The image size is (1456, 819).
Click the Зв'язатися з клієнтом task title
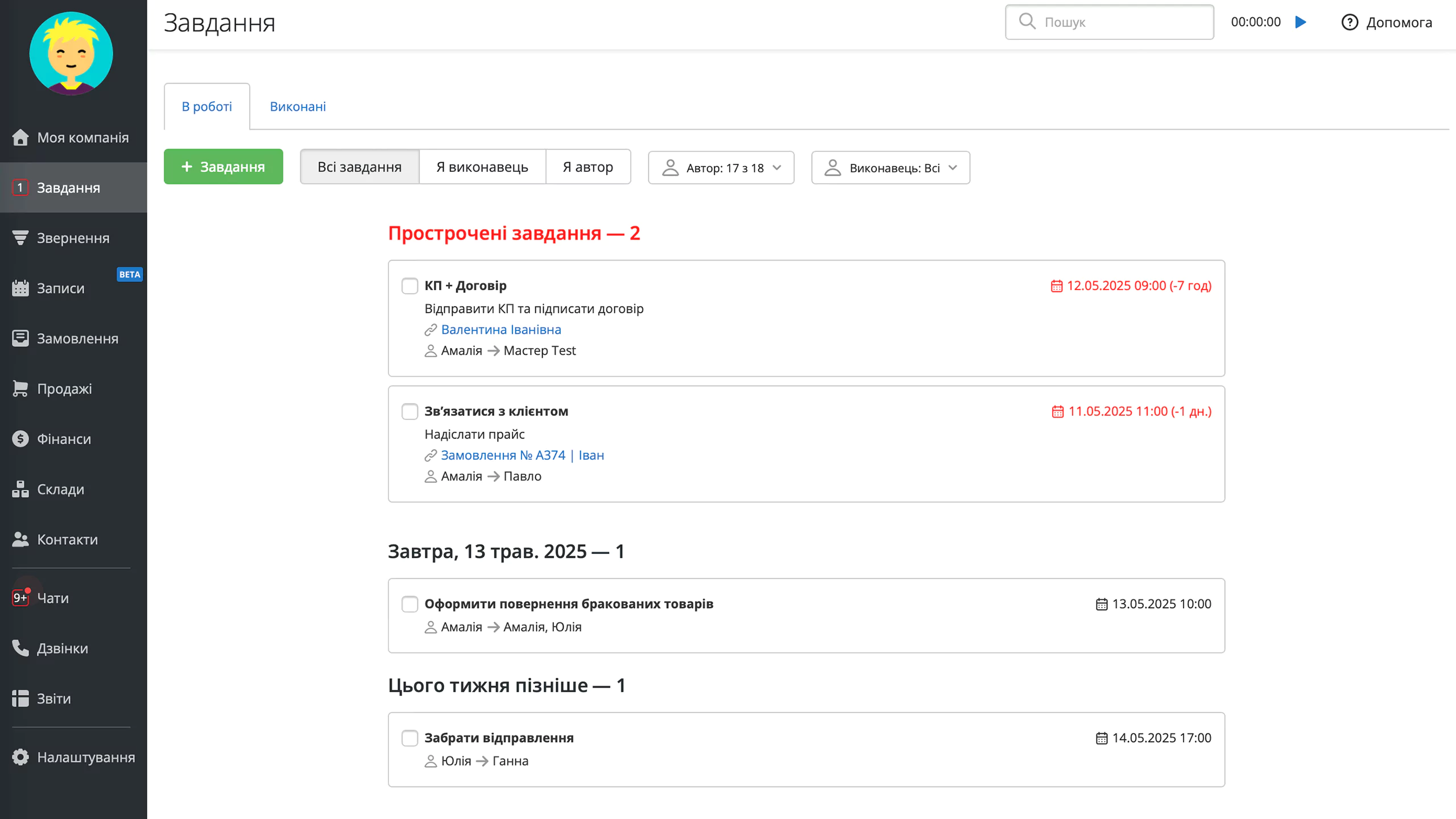(x=496, y=411)
